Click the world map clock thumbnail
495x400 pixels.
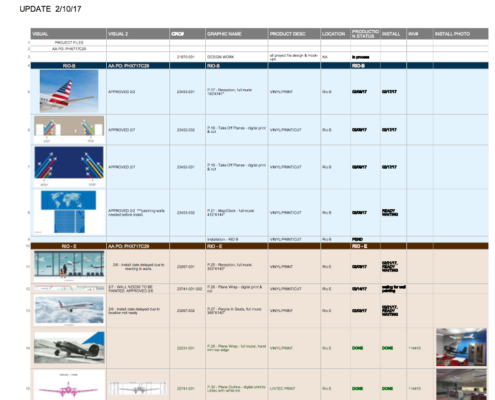tap(69, 212)
